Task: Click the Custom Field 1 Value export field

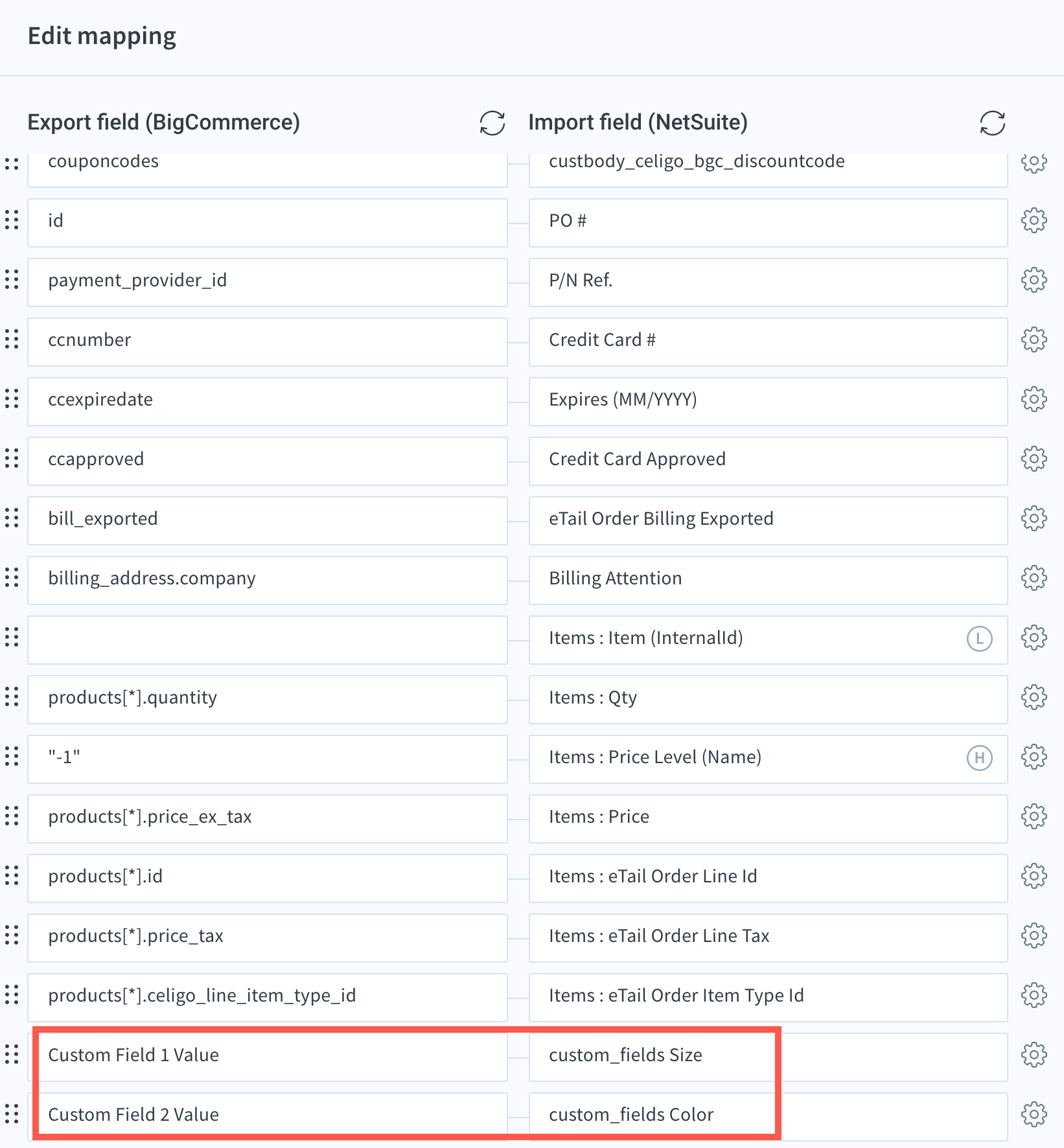Action: point(267,1057)
